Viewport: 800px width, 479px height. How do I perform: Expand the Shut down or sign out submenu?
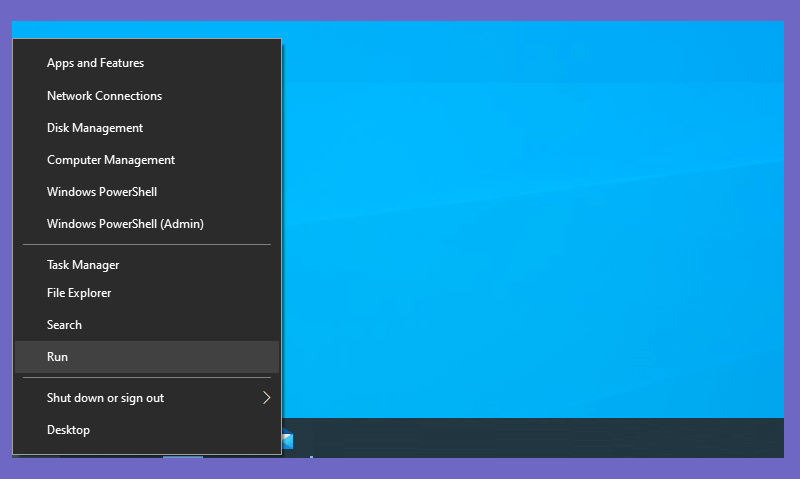coord(147,398)
